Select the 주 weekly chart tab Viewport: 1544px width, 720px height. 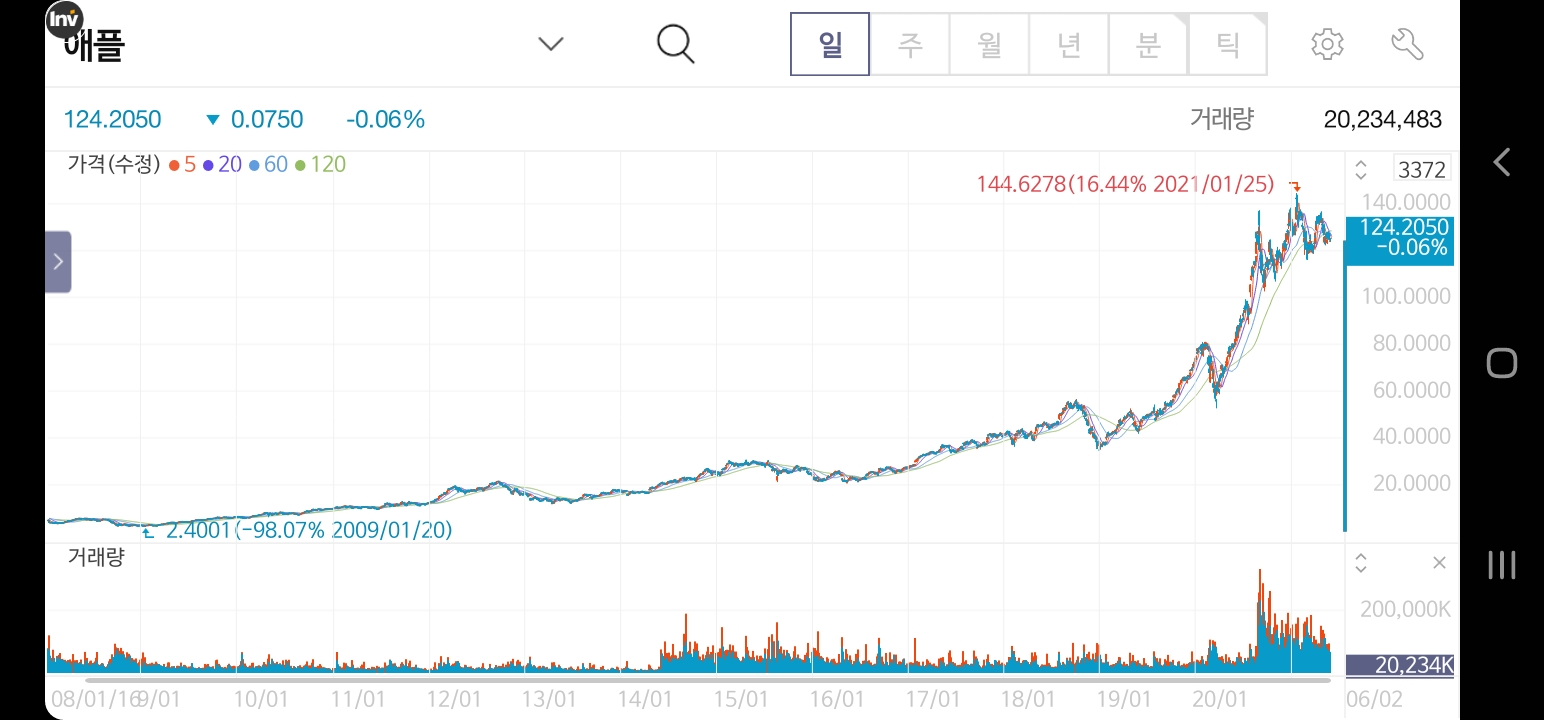(909, 43)
